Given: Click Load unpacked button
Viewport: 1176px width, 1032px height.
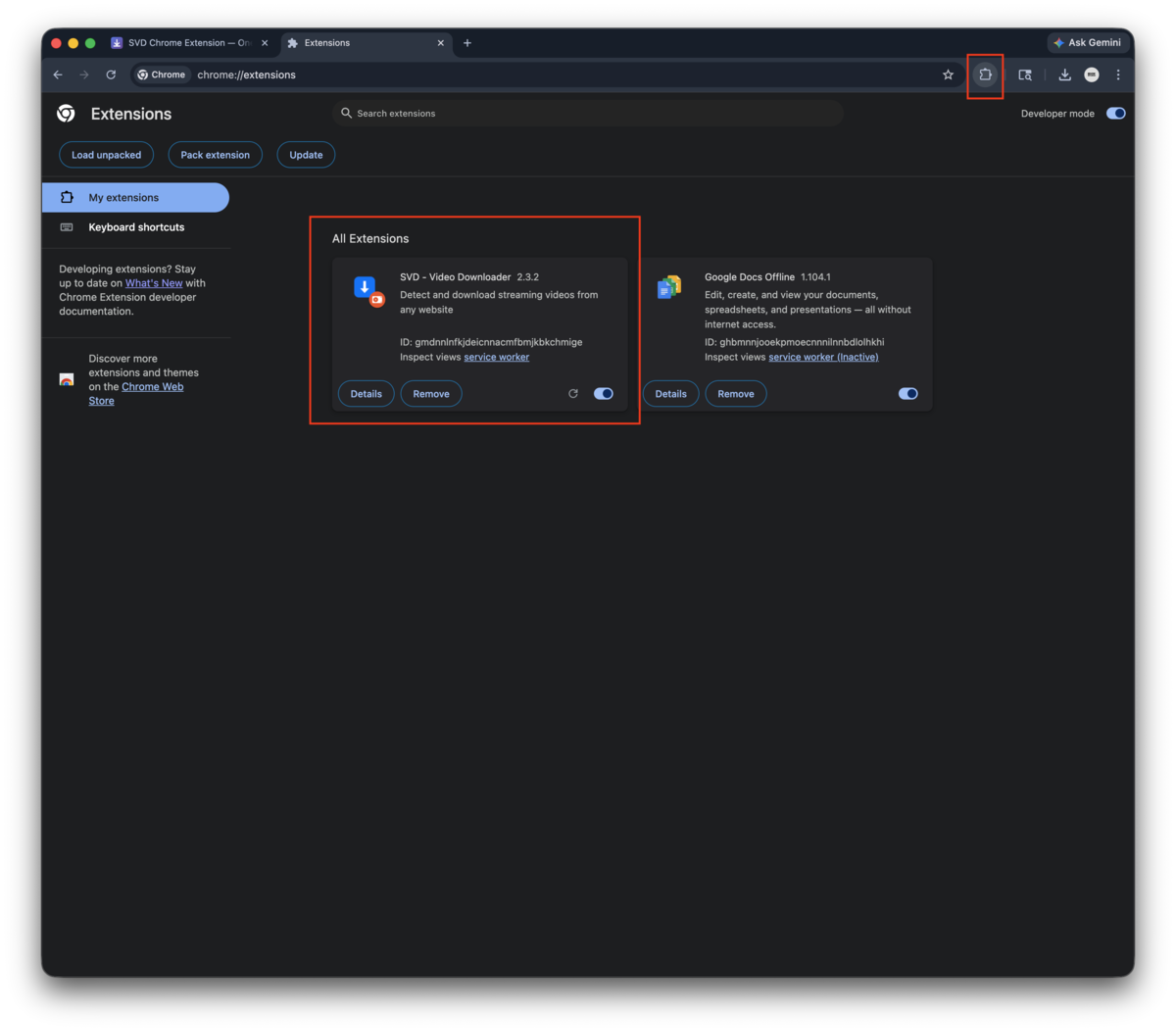Looking at the screenshot, I should click(106, 155).
